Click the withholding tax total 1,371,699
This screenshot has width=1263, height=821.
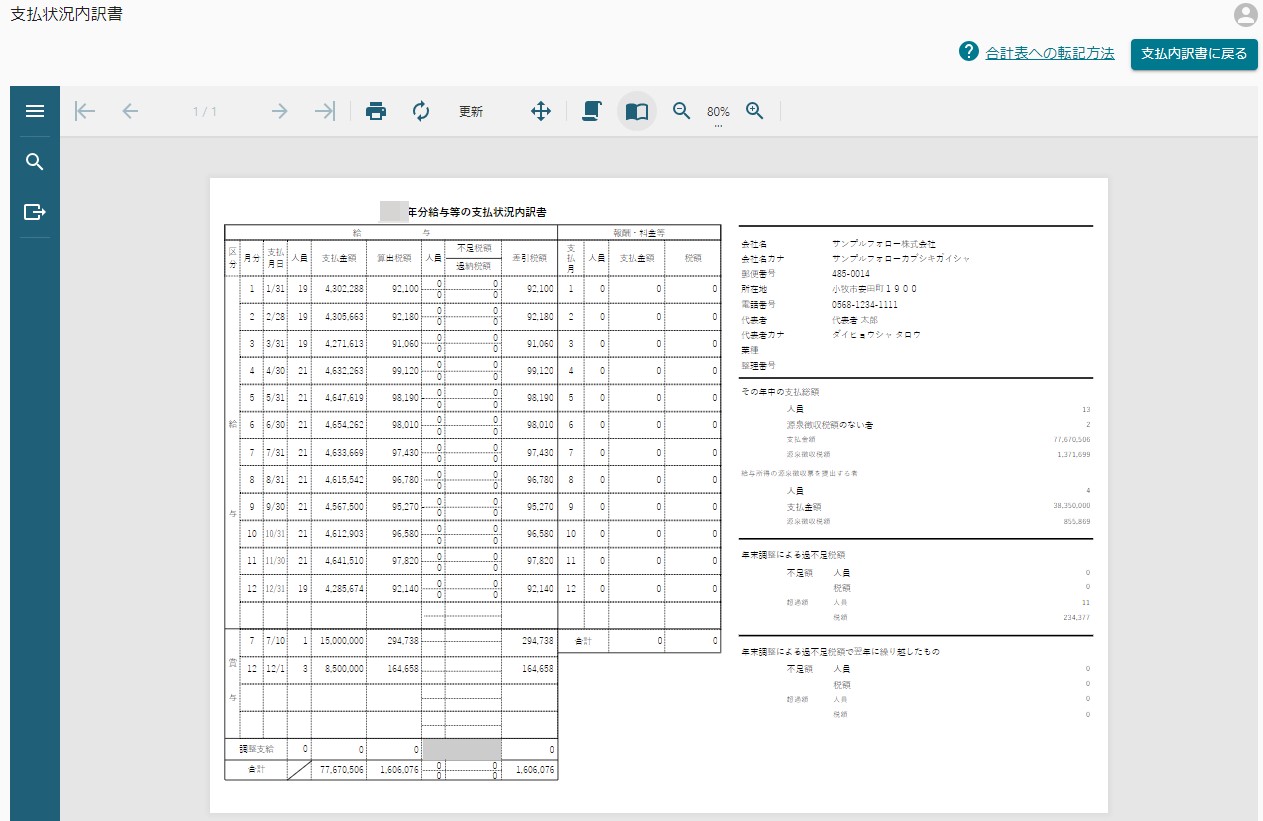[x=1073, y=454]
